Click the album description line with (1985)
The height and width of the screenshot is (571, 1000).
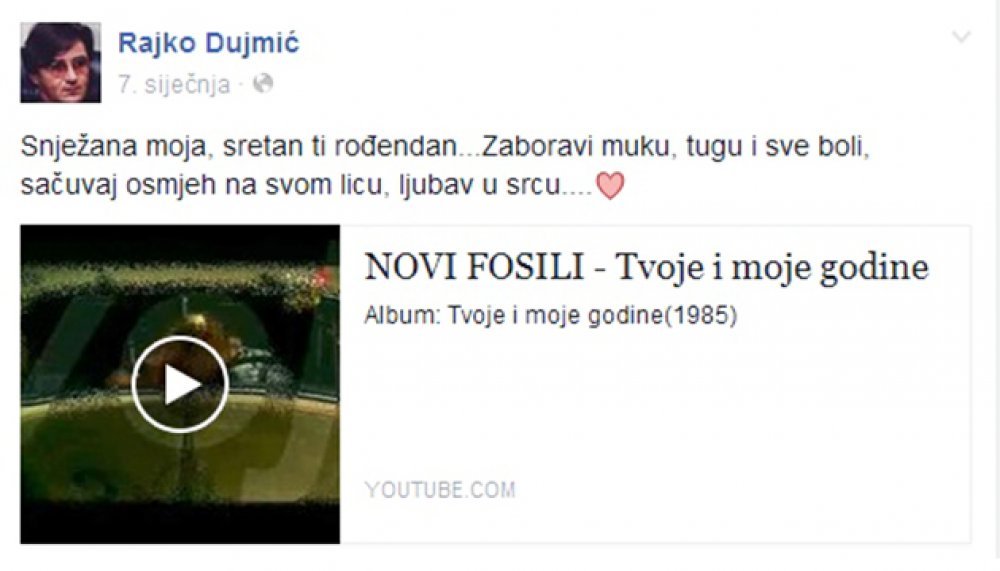point(551,315)
